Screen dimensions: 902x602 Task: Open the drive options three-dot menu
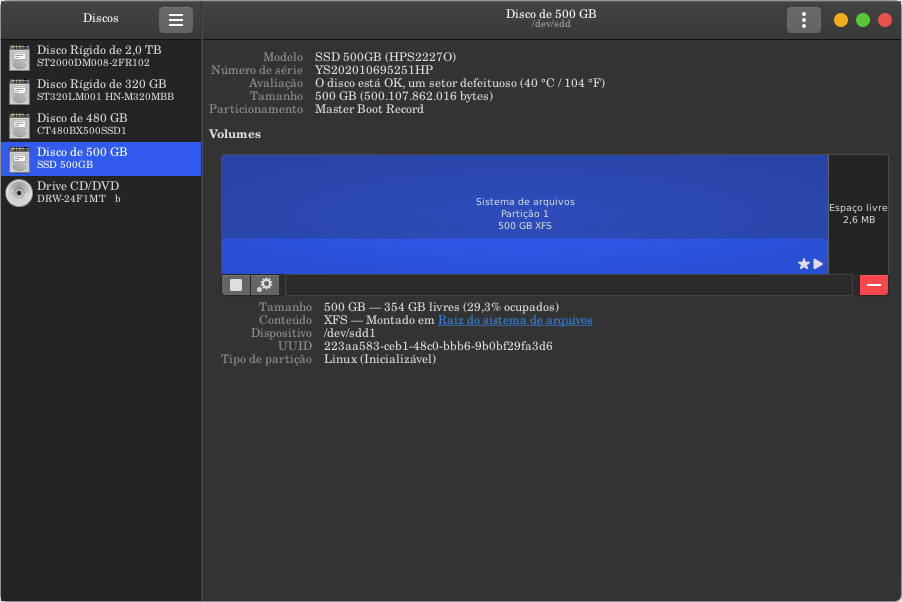tap(804, 20)
